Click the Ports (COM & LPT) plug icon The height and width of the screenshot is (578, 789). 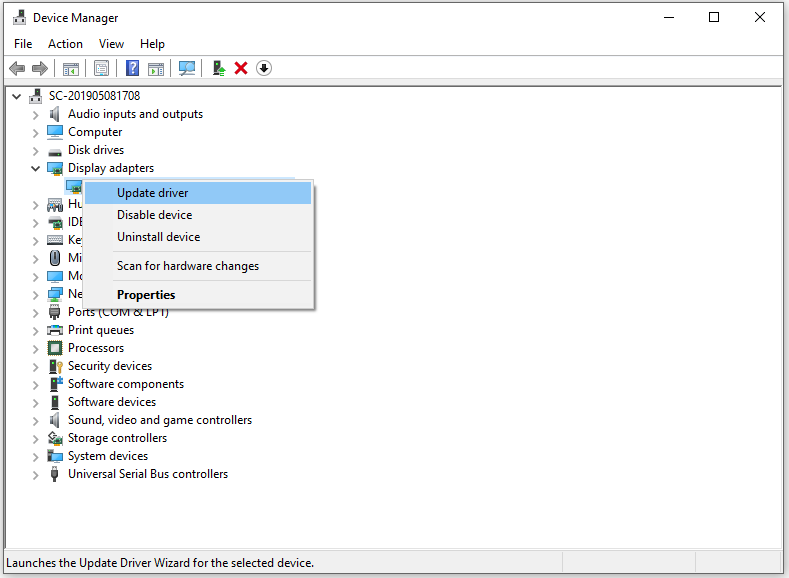pyautogui.click(x=54, y=312)
